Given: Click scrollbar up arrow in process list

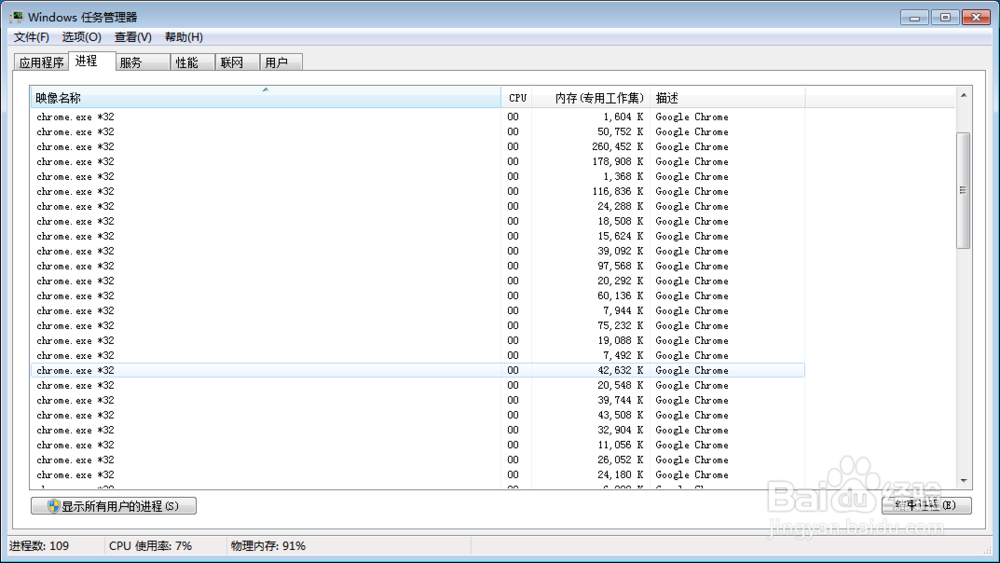Looking at the screenshot, I should (x=964, y=95).
